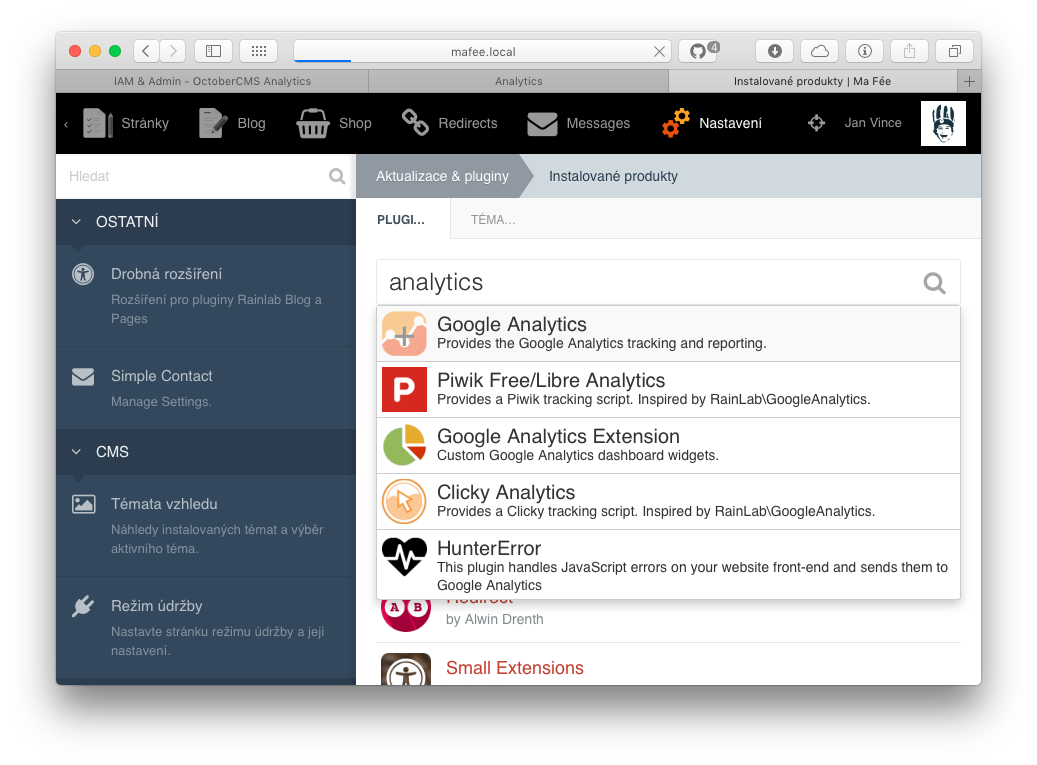Open the GitHub extension icon in toolbar
Viewport: 1037px width, 765px height.
[698, 51]
